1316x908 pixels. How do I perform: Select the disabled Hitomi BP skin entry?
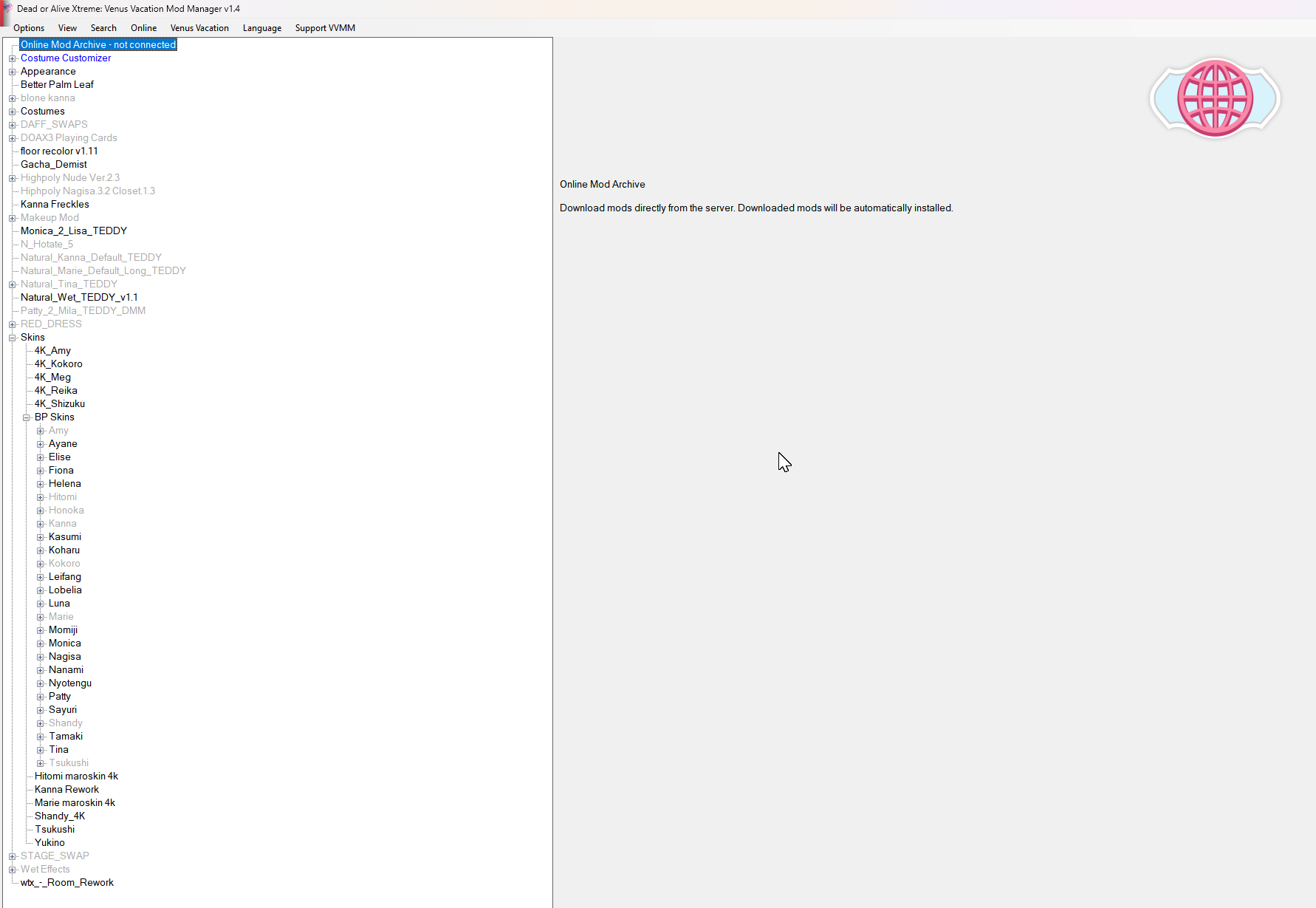63,497
